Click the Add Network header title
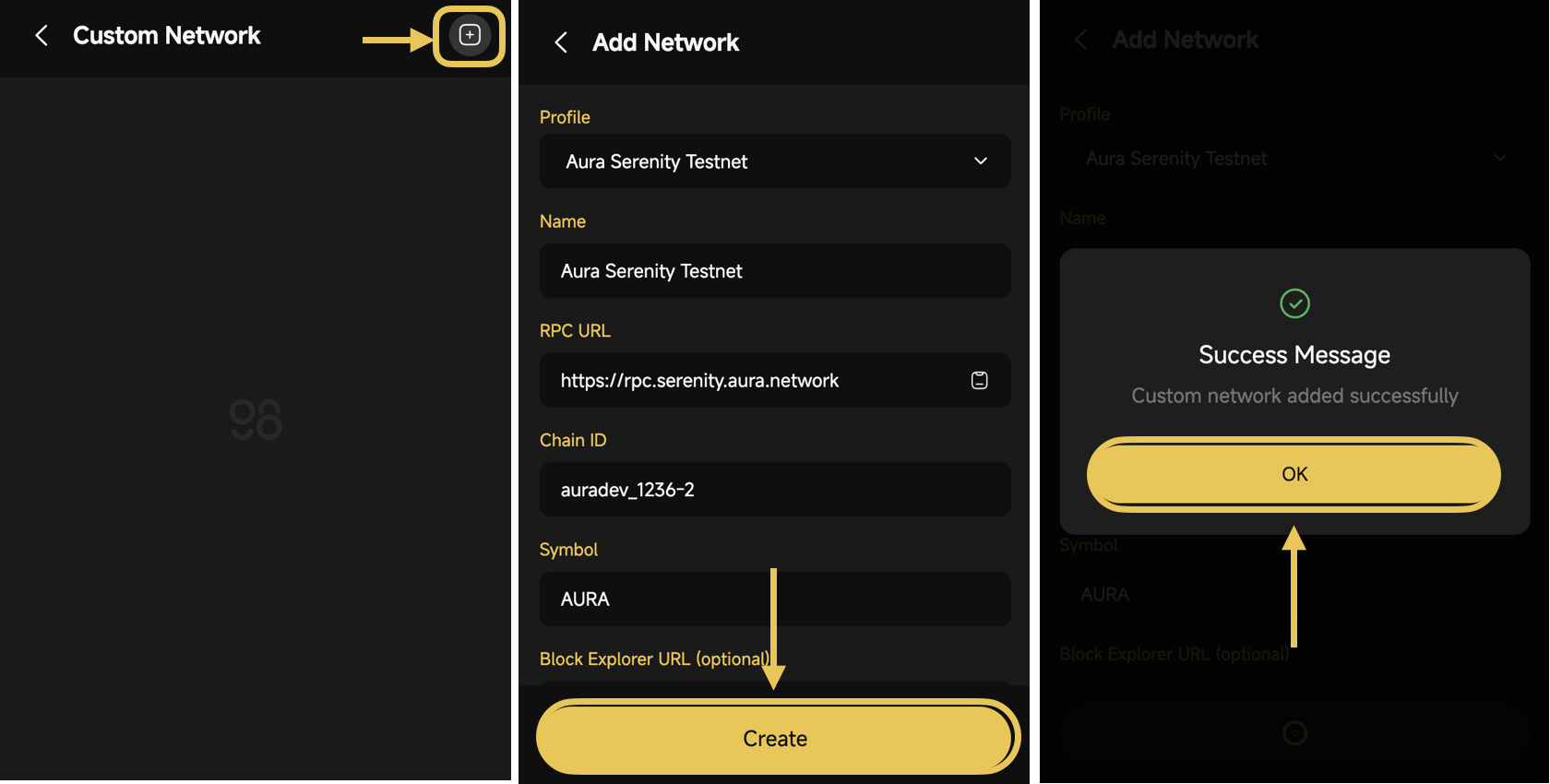The width and height of the screenshot is (1550, 784). 666,42
